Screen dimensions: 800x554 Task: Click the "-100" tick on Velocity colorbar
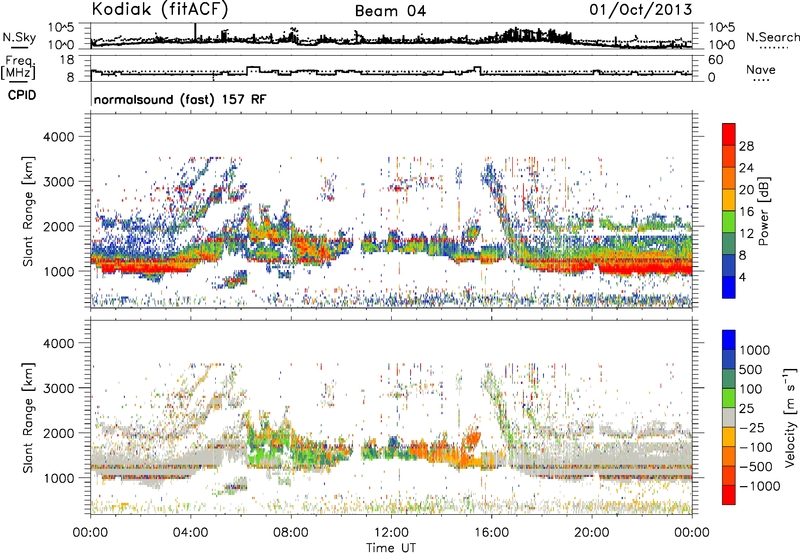(x=756, y=447)
